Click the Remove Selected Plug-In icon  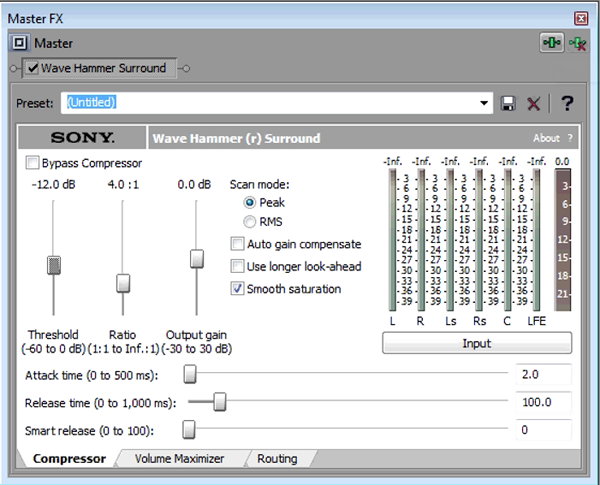click(577, 44)
